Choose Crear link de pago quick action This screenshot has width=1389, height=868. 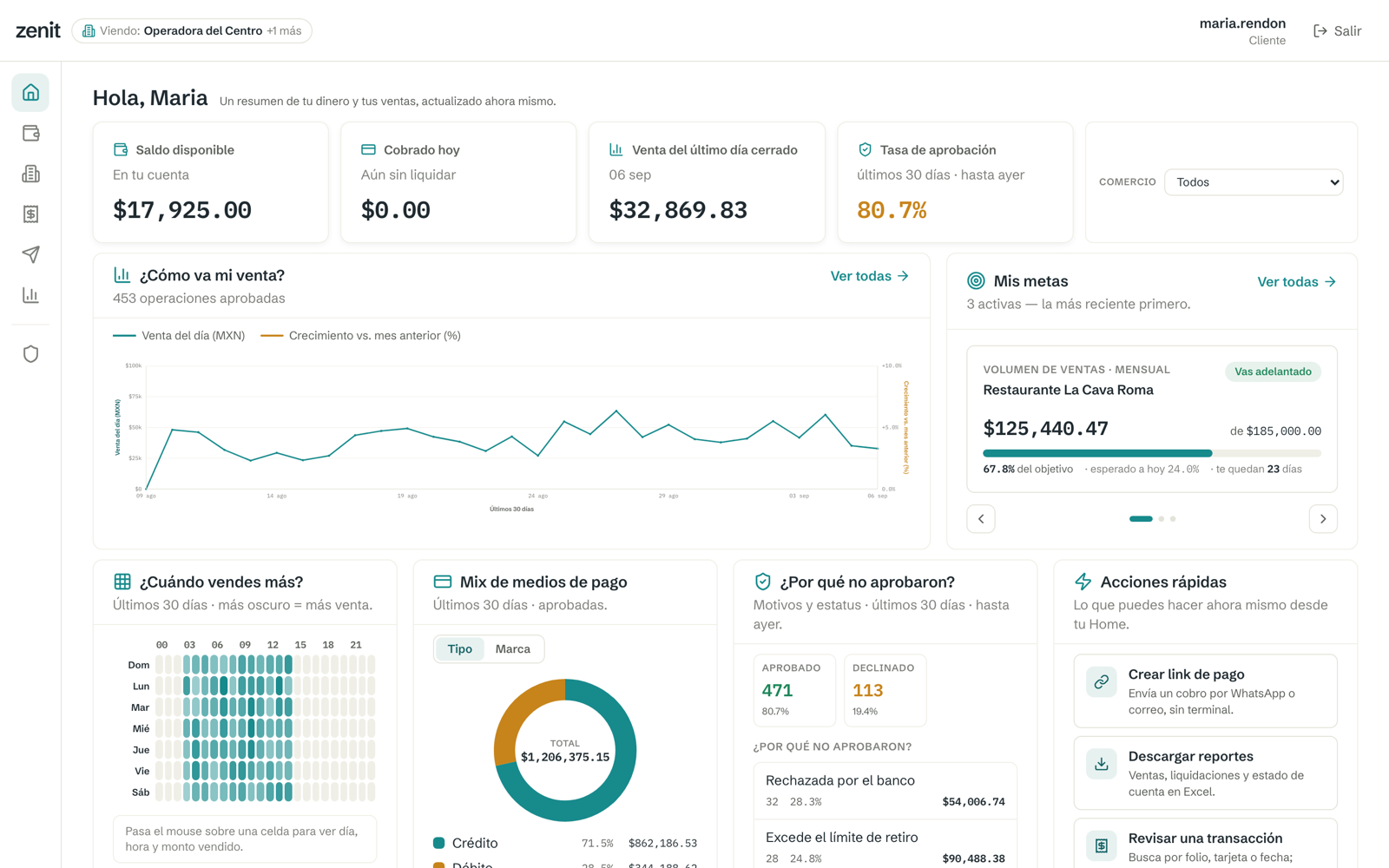(1205, 691)
